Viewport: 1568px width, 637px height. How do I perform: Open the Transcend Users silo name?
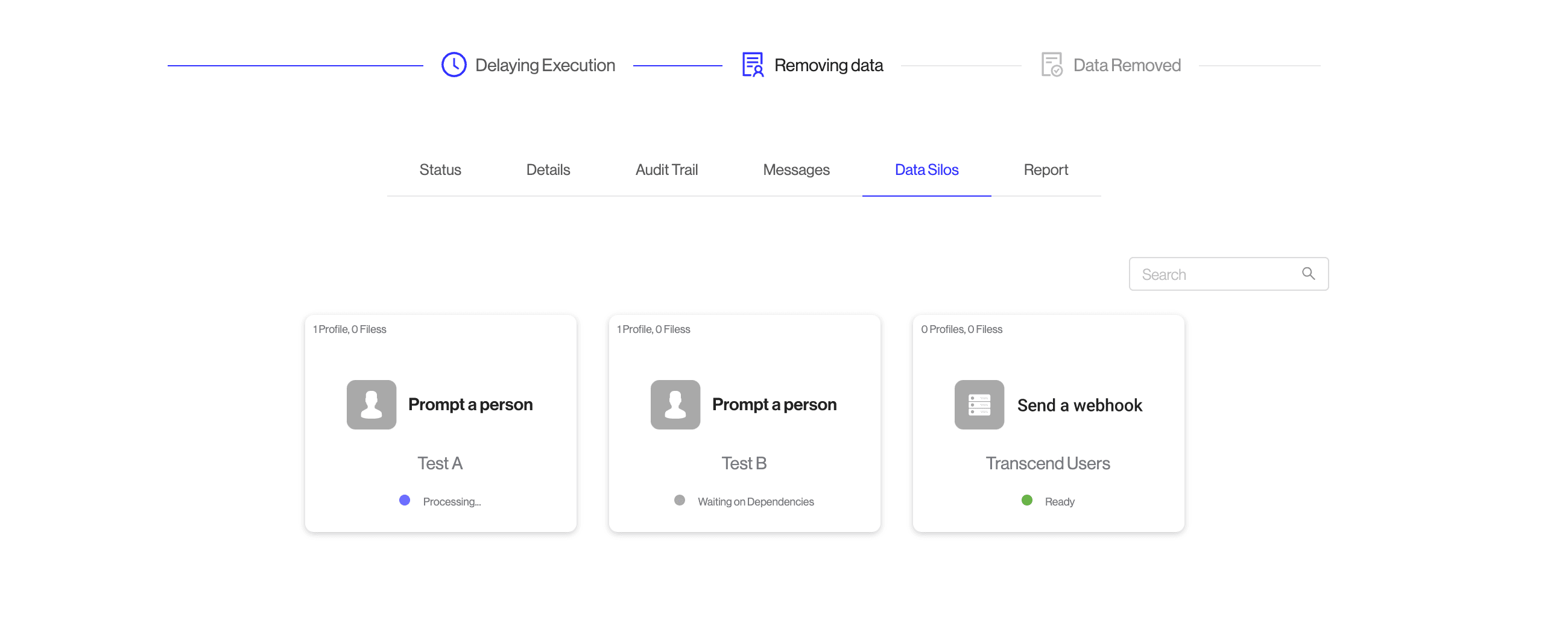tap(1048, 463)
